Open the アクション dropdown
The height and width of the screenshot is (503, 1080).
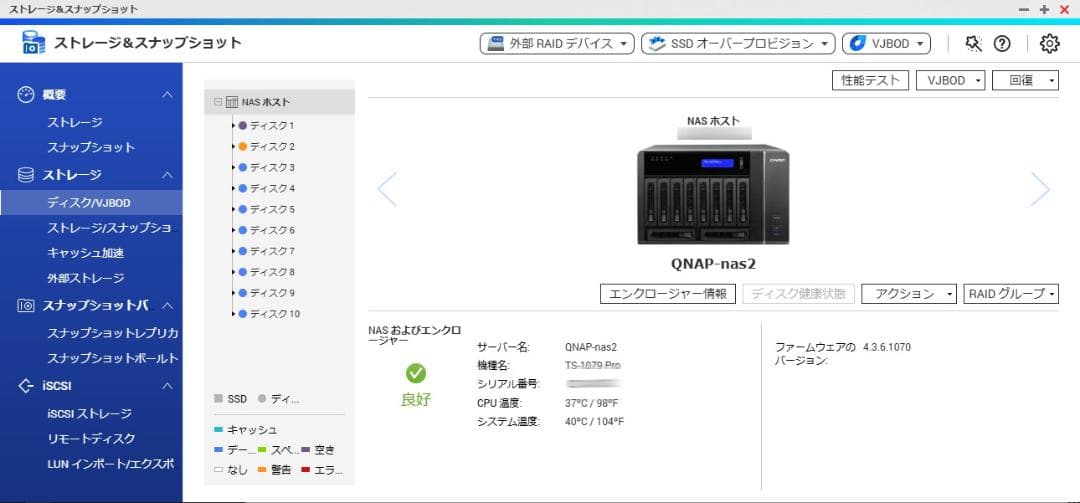(x=909, y=294)
